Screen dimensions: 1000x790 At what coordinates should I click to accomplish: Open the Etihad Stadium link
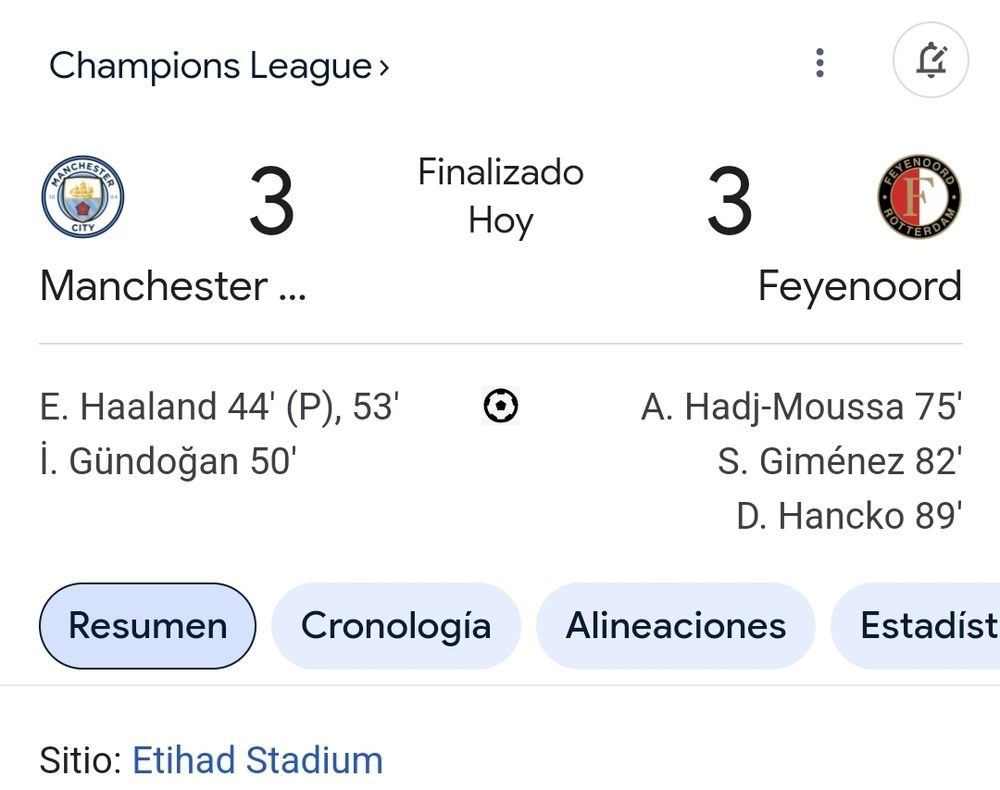pos(257,760)
